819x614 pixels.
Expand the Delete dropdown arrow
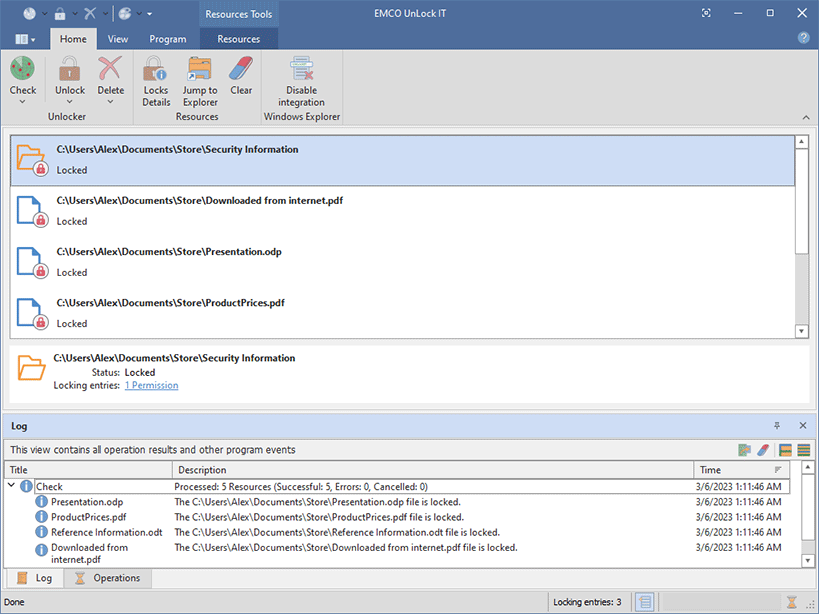tap(111, 101)
